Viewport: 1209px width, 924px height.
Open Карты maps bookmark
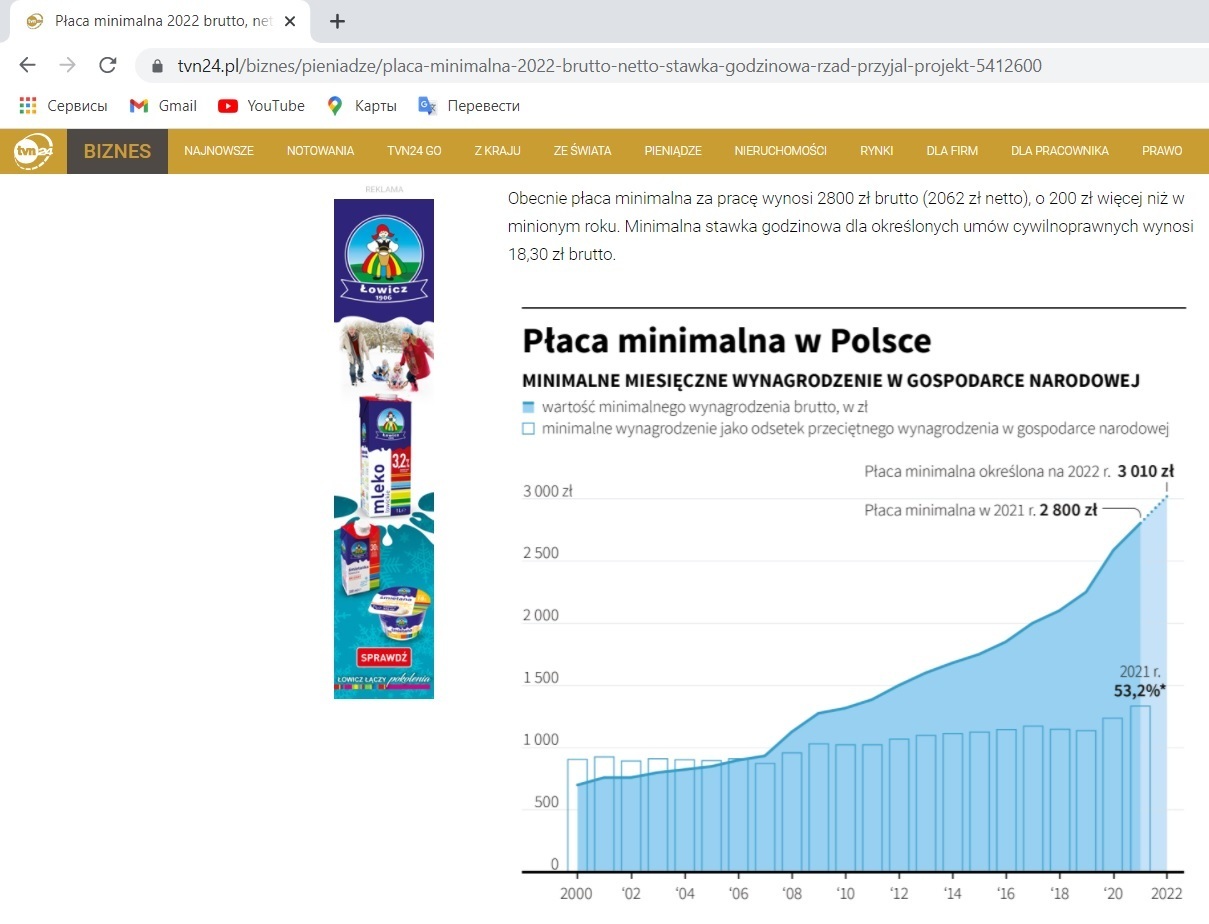coord(362,106)
